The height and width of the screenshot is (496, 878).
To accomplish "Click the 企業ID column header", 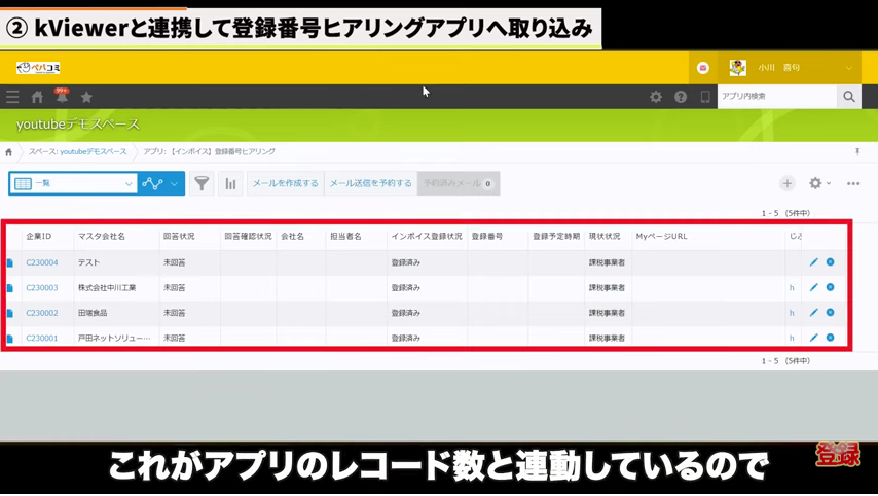I will (x=39, y=237).
